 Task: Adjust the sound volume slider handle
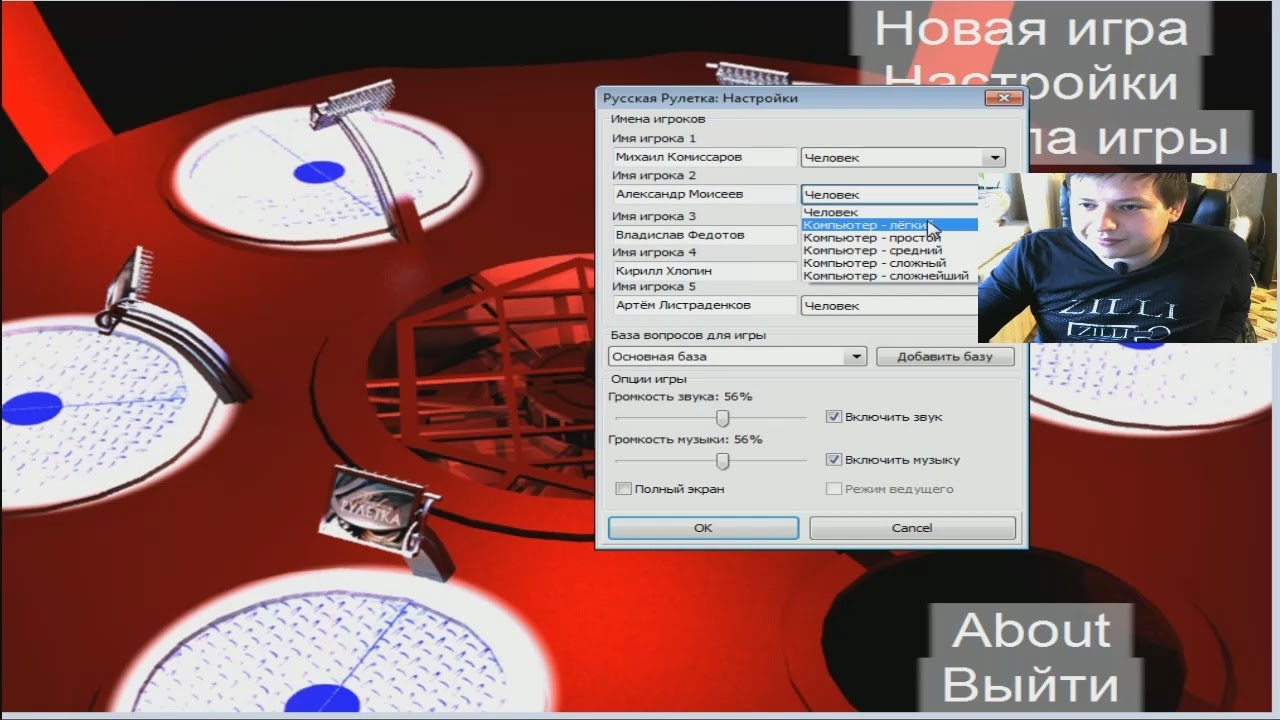(x=722, y=418)
